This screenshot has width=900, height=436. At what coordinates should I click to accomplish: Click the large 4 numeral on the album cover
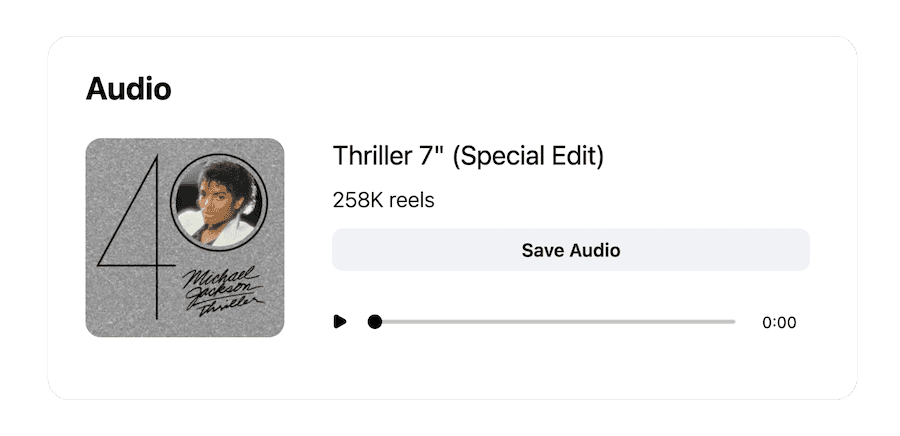137,235
